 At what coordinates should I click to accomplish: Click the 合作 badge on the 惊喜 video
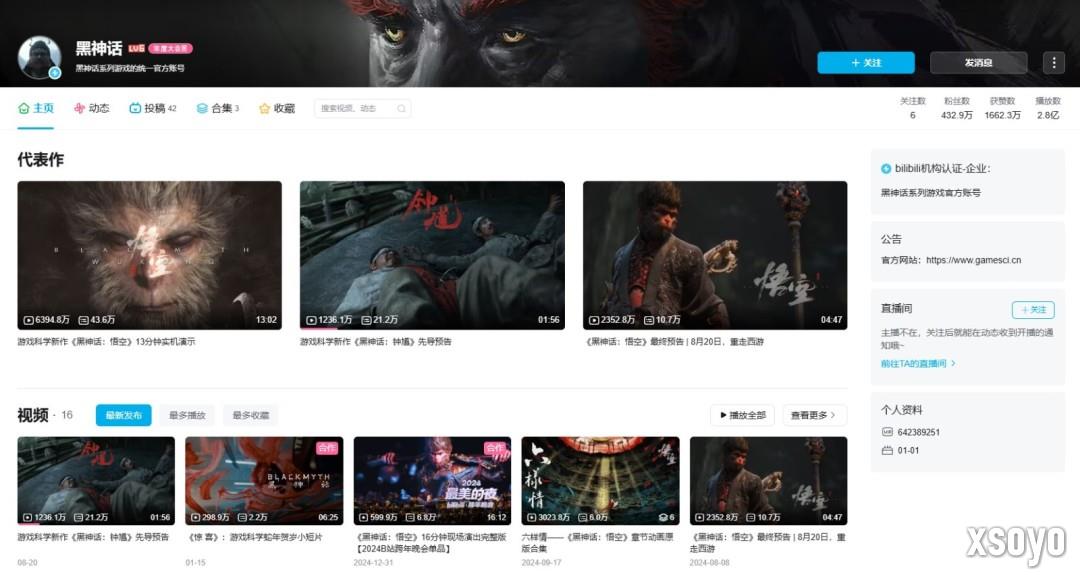327,448
